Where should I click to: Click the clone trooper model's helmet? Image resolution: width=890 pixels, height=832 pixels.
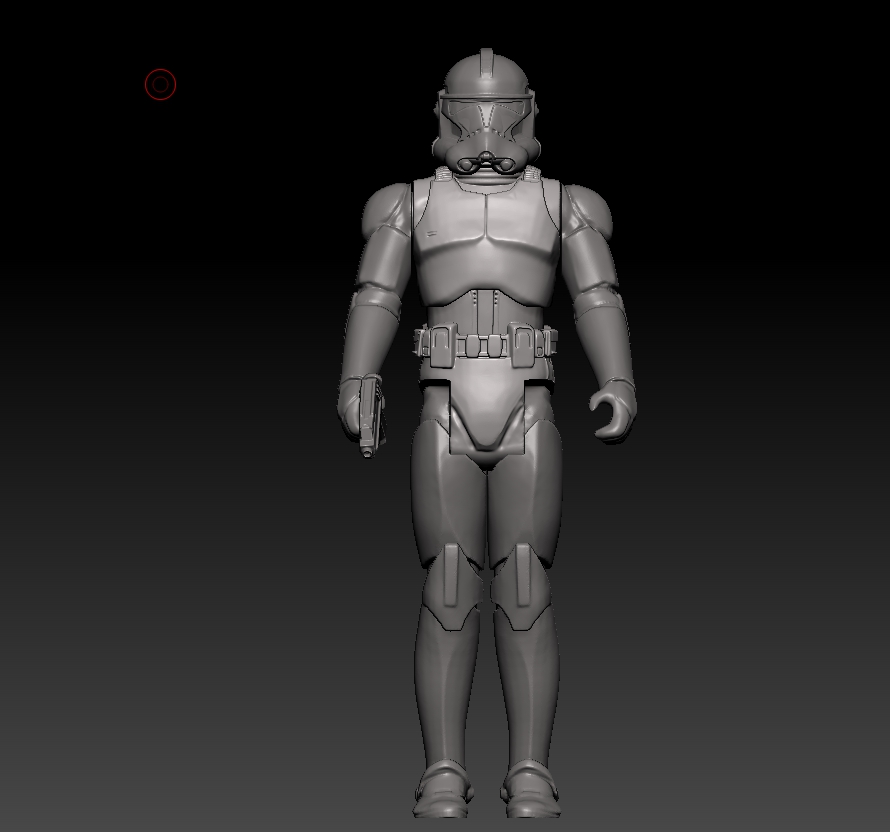pos(486,112)
